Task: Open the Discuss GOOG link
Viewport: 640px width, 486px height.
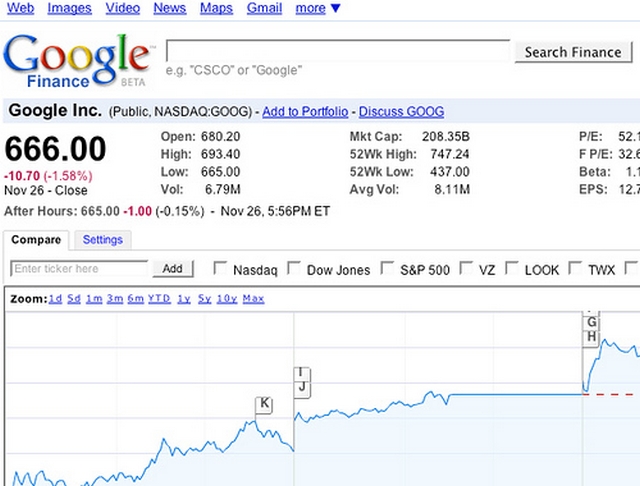Action: 401,111
